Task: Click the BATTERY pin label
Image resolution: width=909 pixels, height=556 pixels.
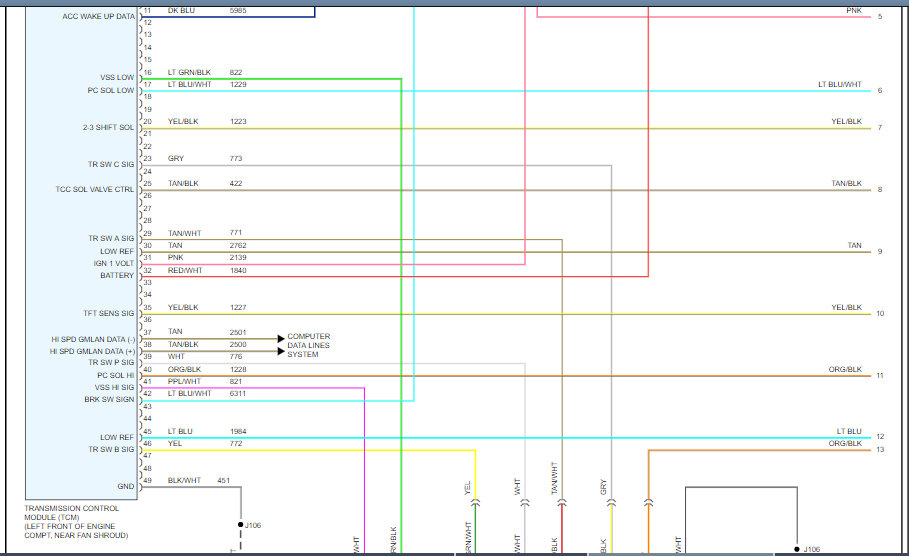Action: click(x=117, y=275)
